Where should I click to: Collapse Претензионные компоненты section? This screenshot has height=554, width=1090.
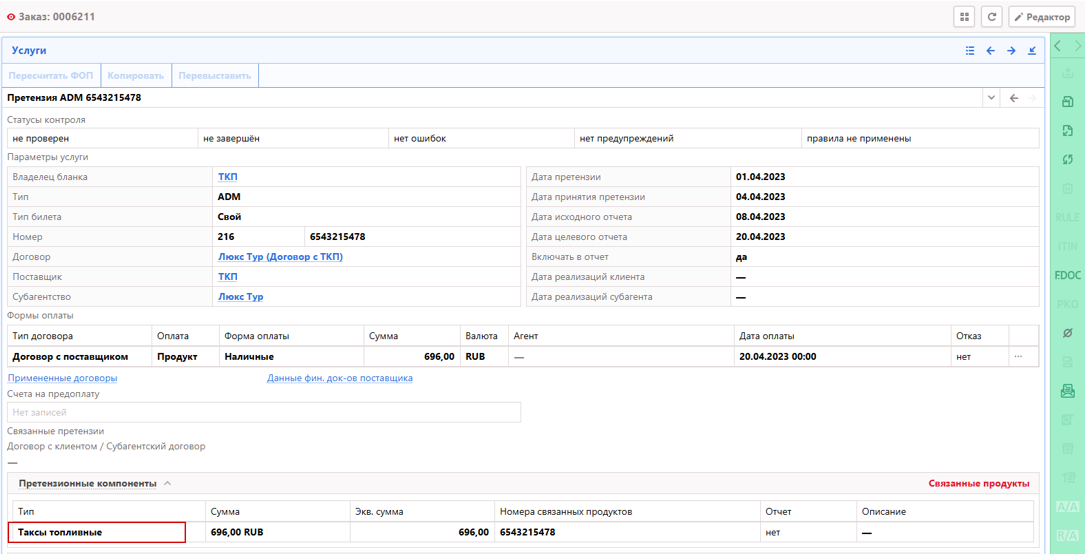point(168,484)
